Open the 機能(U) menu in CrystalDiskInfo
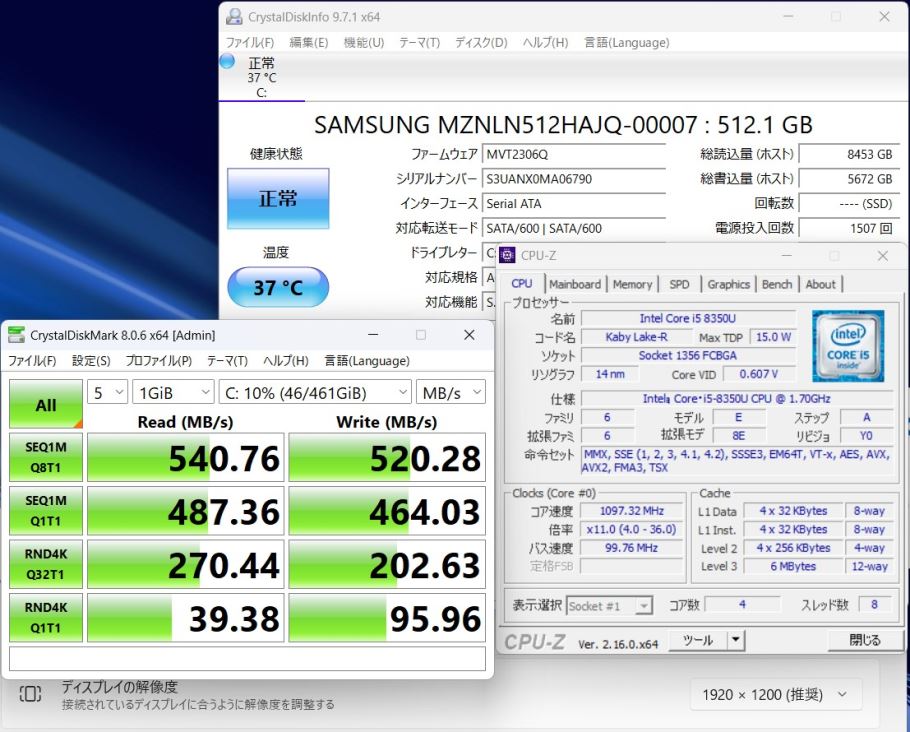The image size is (910, 732). click(363, 43)
